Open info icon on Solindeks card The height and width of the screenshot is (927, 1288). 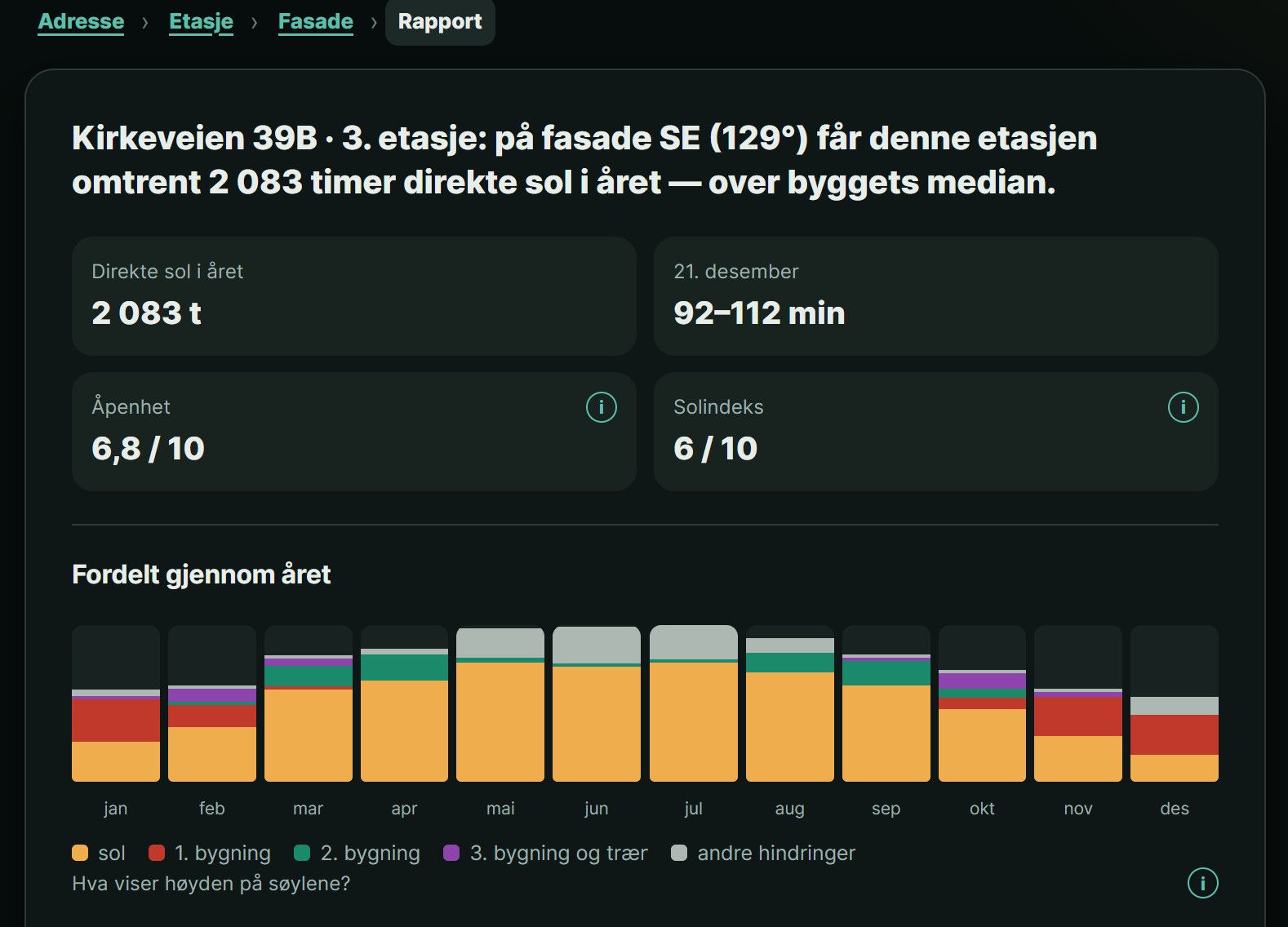(1184, 407)
